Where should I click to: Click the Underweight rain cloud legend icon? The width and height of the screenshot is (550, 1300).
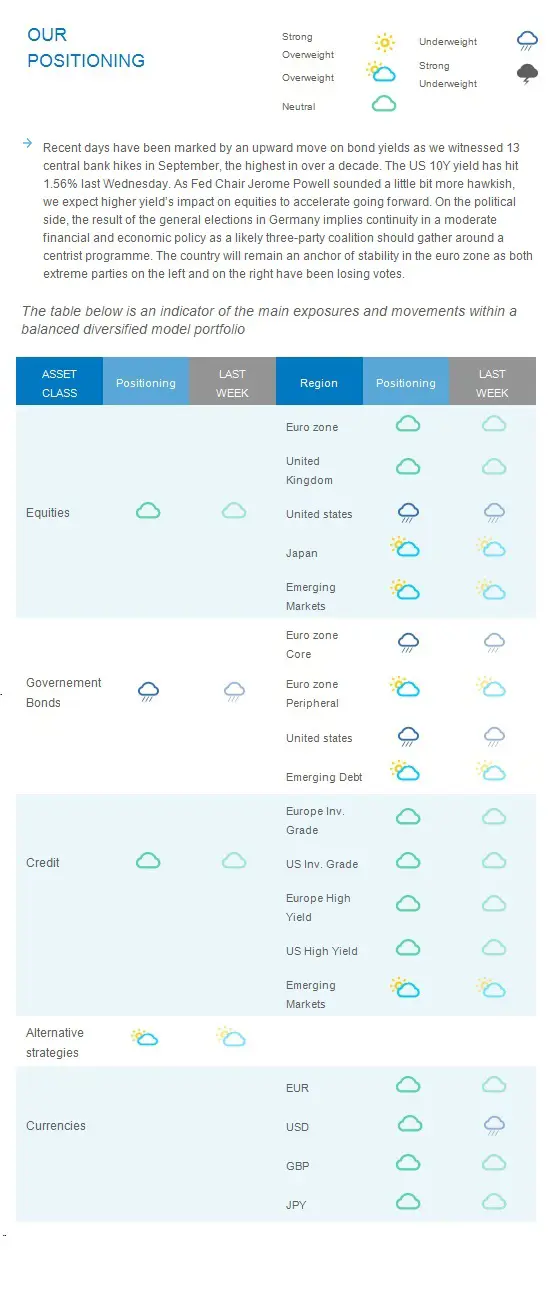pyautogui.click(x=527, y=41)
